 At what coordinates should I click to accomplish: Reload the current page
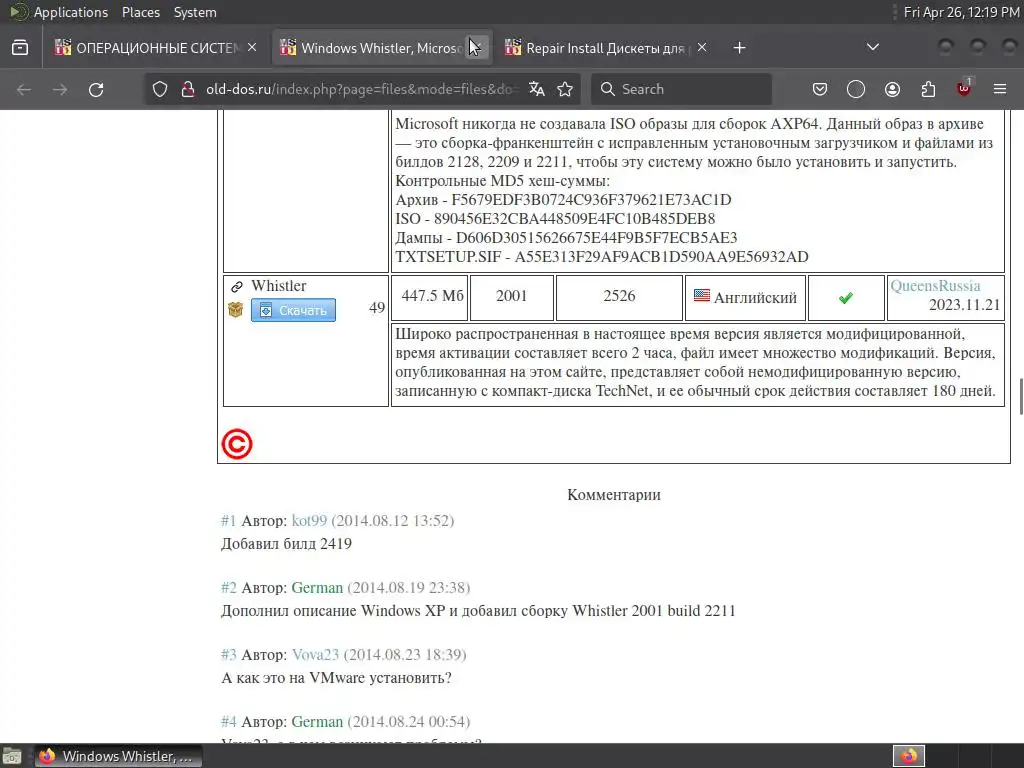coord(96,89)
